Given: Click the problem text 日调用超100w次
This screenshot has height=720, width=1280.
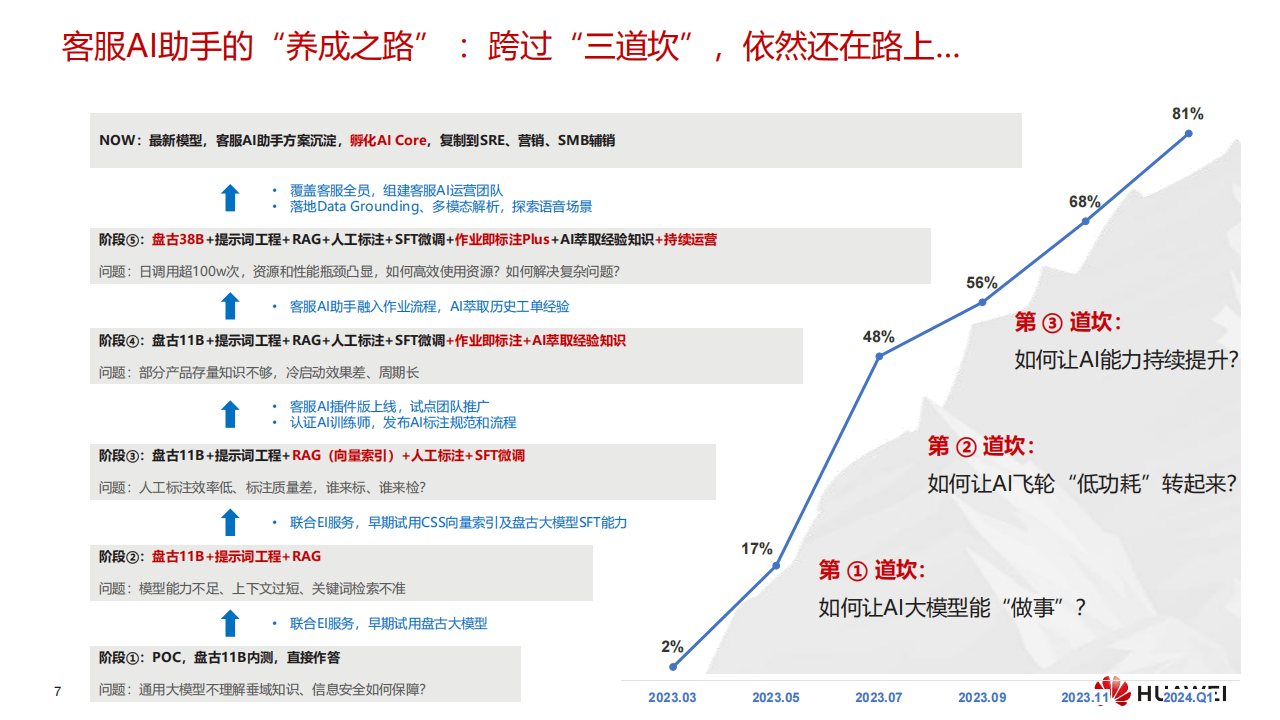Looking at the screenshot, I should pyautogui.click(x=359, y=271).
